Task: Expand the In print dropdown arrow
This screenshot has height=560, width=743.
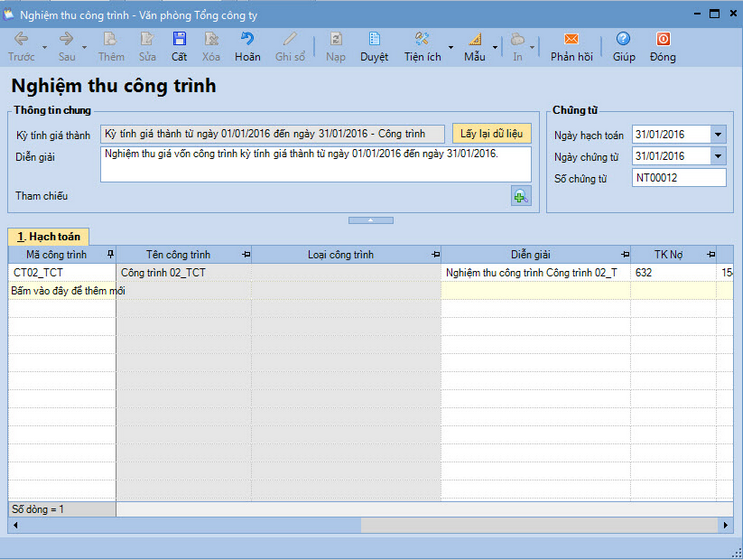Action: click(x=532, y=47)
